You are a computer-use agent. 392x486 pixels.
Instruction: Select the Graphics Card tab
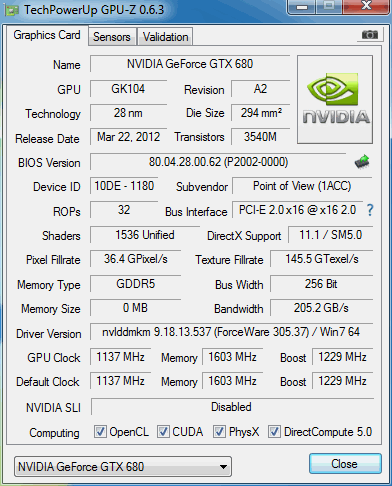tap(47, 35)
